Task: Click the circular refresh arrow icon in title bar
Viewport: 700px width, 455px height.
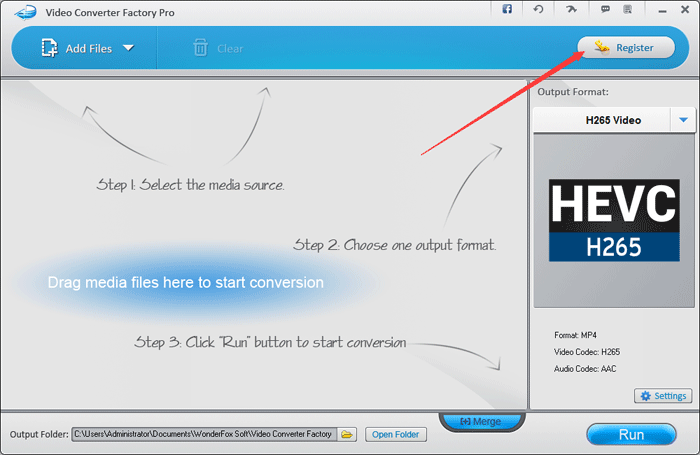Action: pos(538,9)
